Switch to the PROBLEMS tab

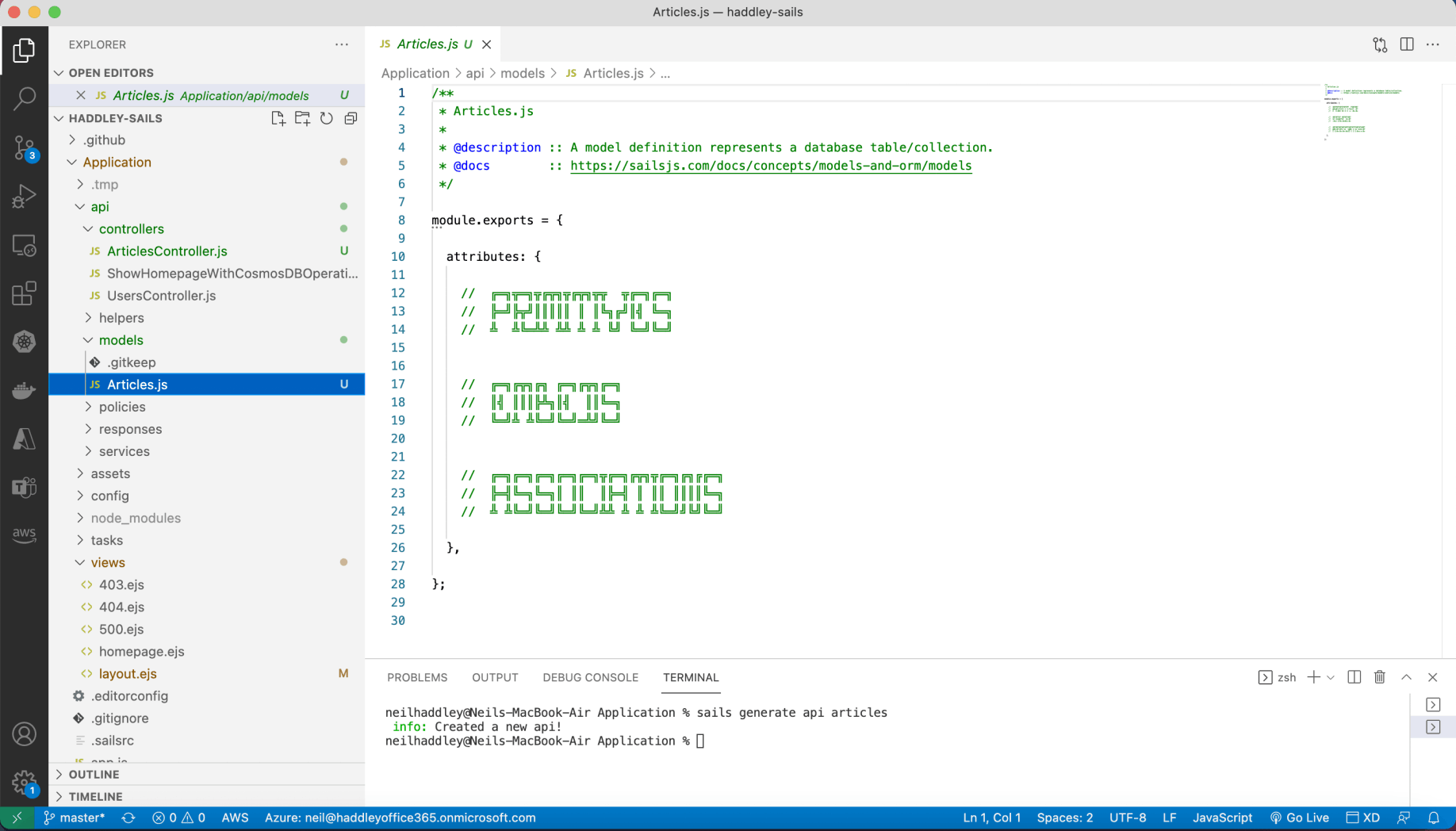417,677
